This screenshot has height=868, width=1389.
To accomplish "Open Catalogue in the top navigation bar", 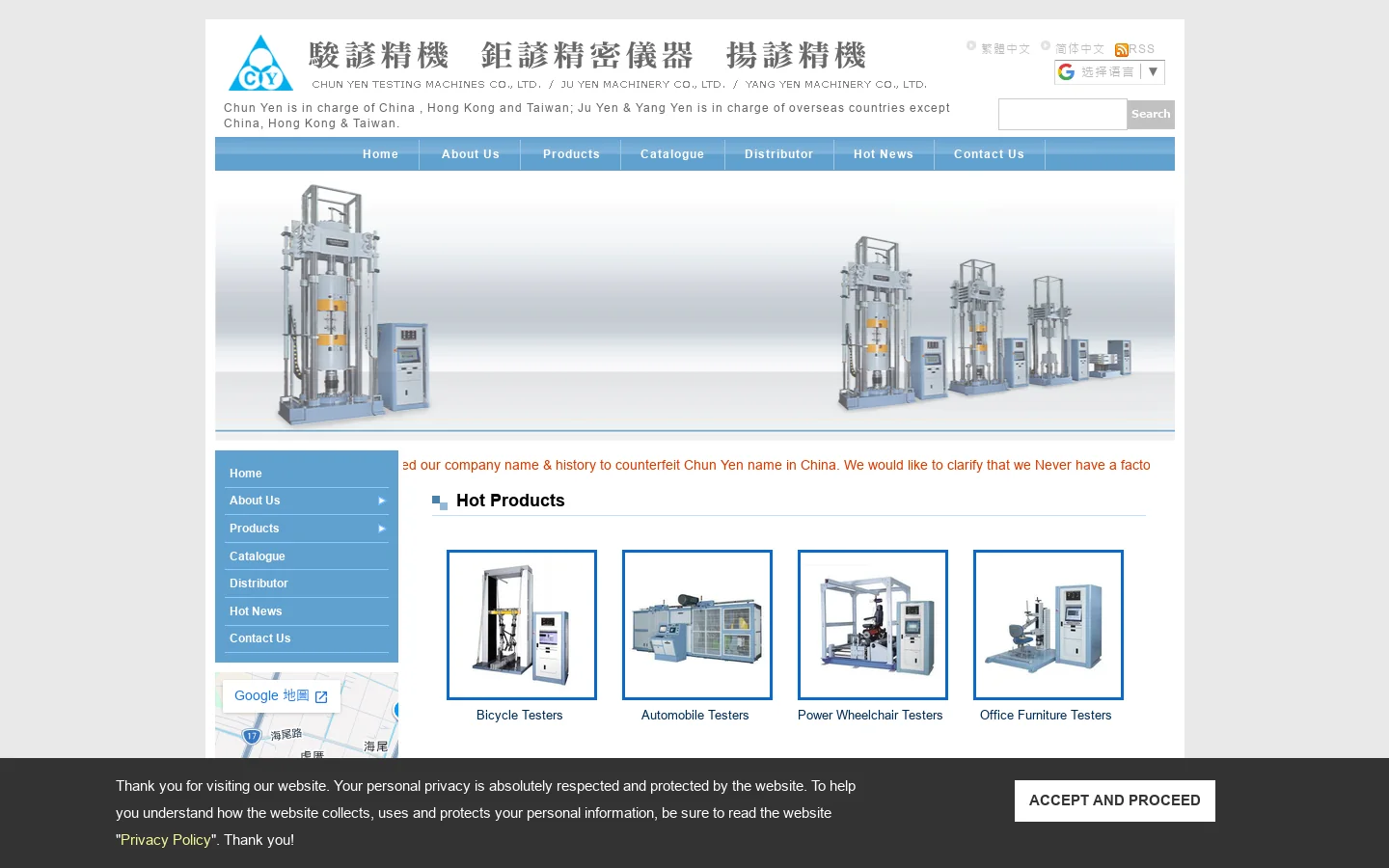I will pyautogui.click(x=672, y=154).
